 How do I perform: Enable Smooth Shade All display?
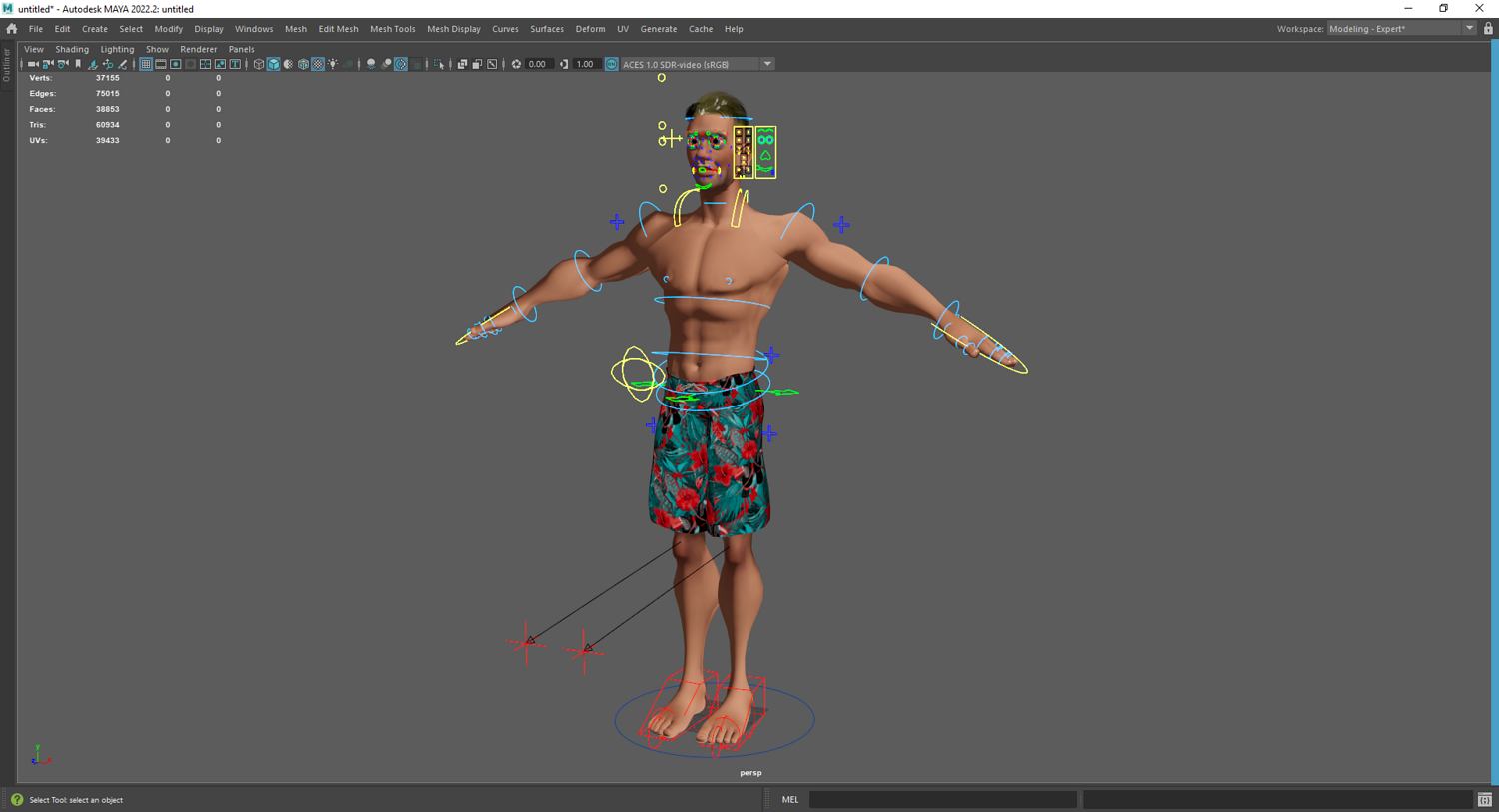click(274, 64)
